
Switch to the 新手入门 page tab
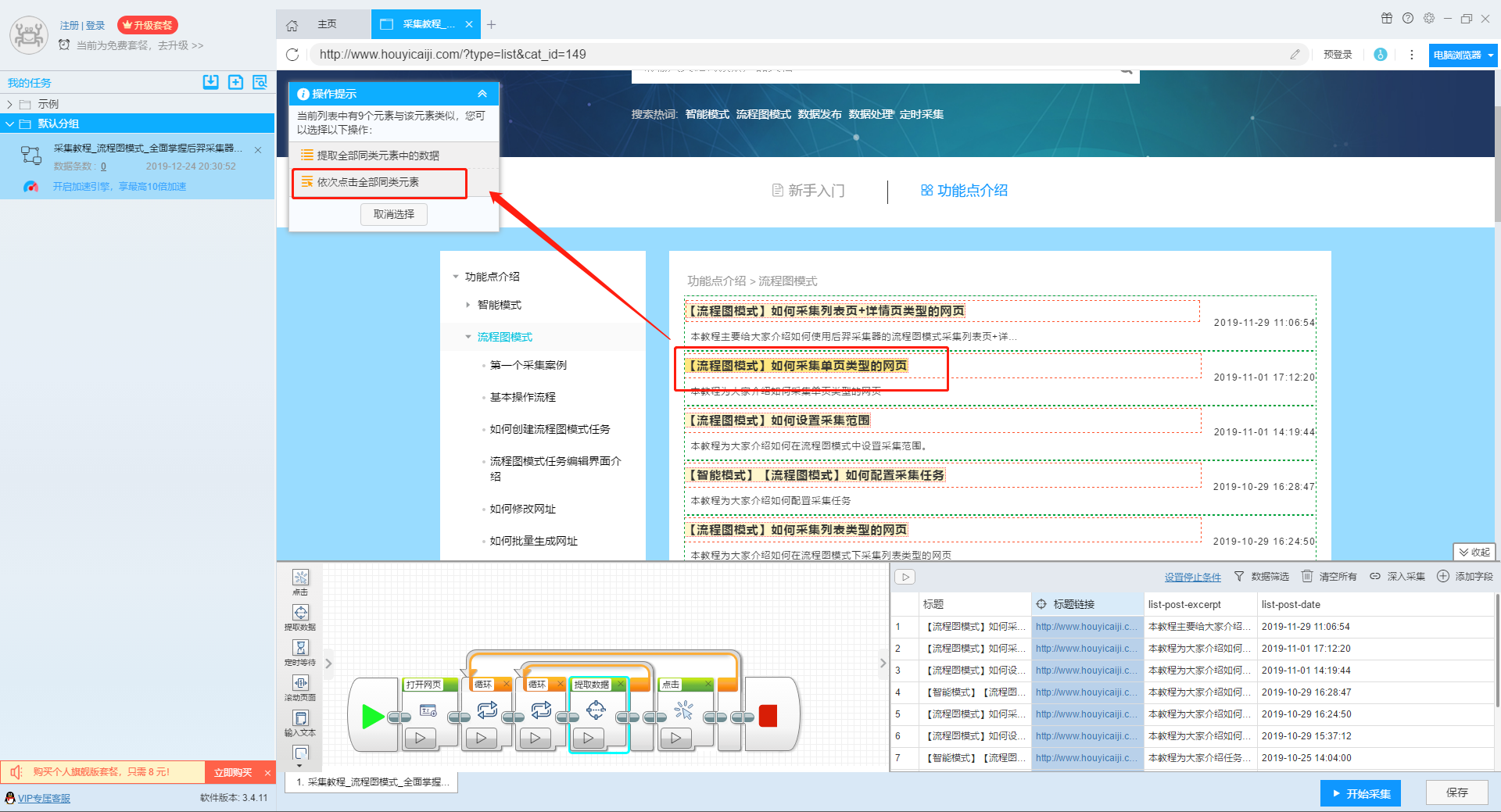(x=808, y=191)
